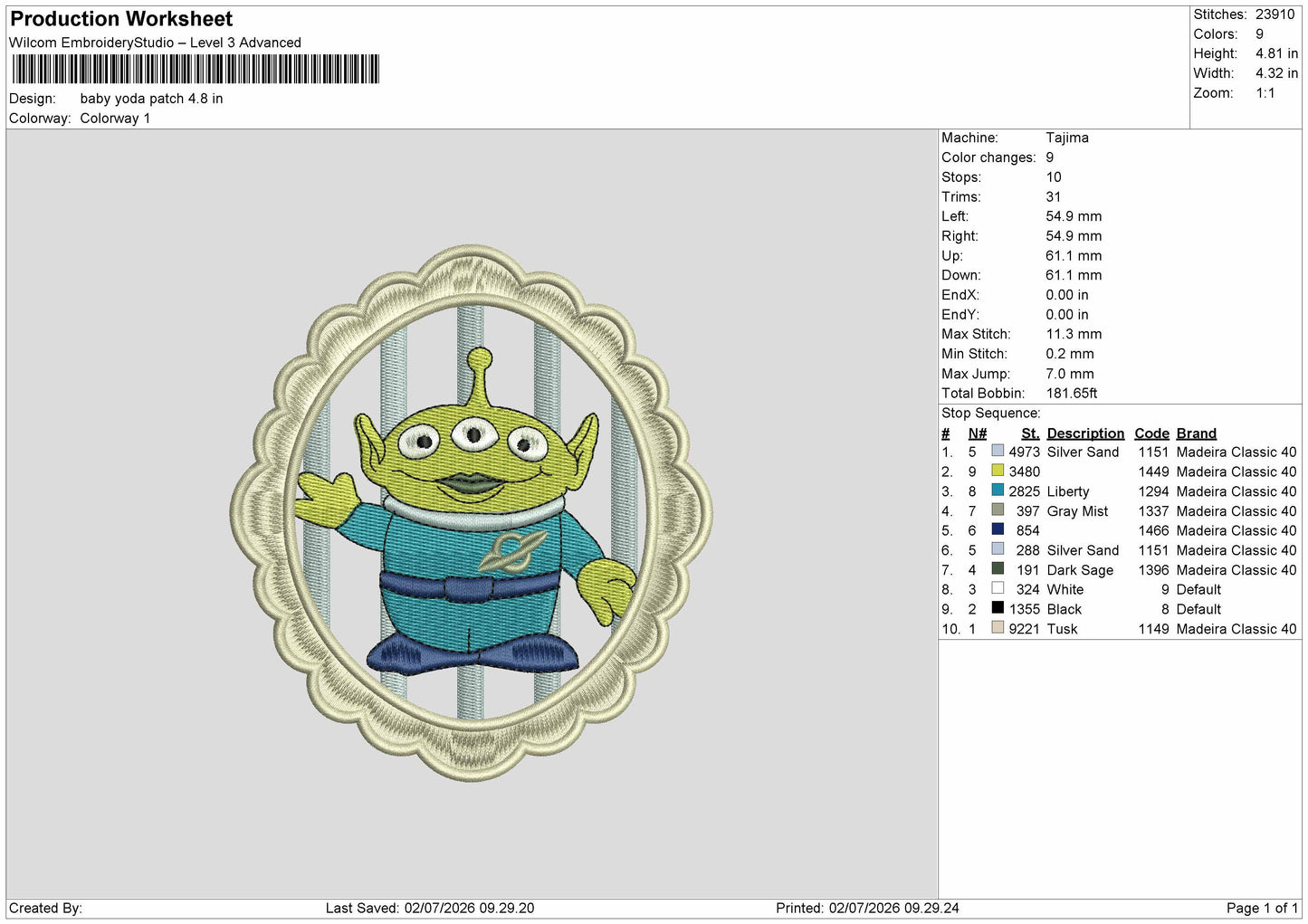
Task: Click the Trims value 31
Action: tap(1054, 197)
